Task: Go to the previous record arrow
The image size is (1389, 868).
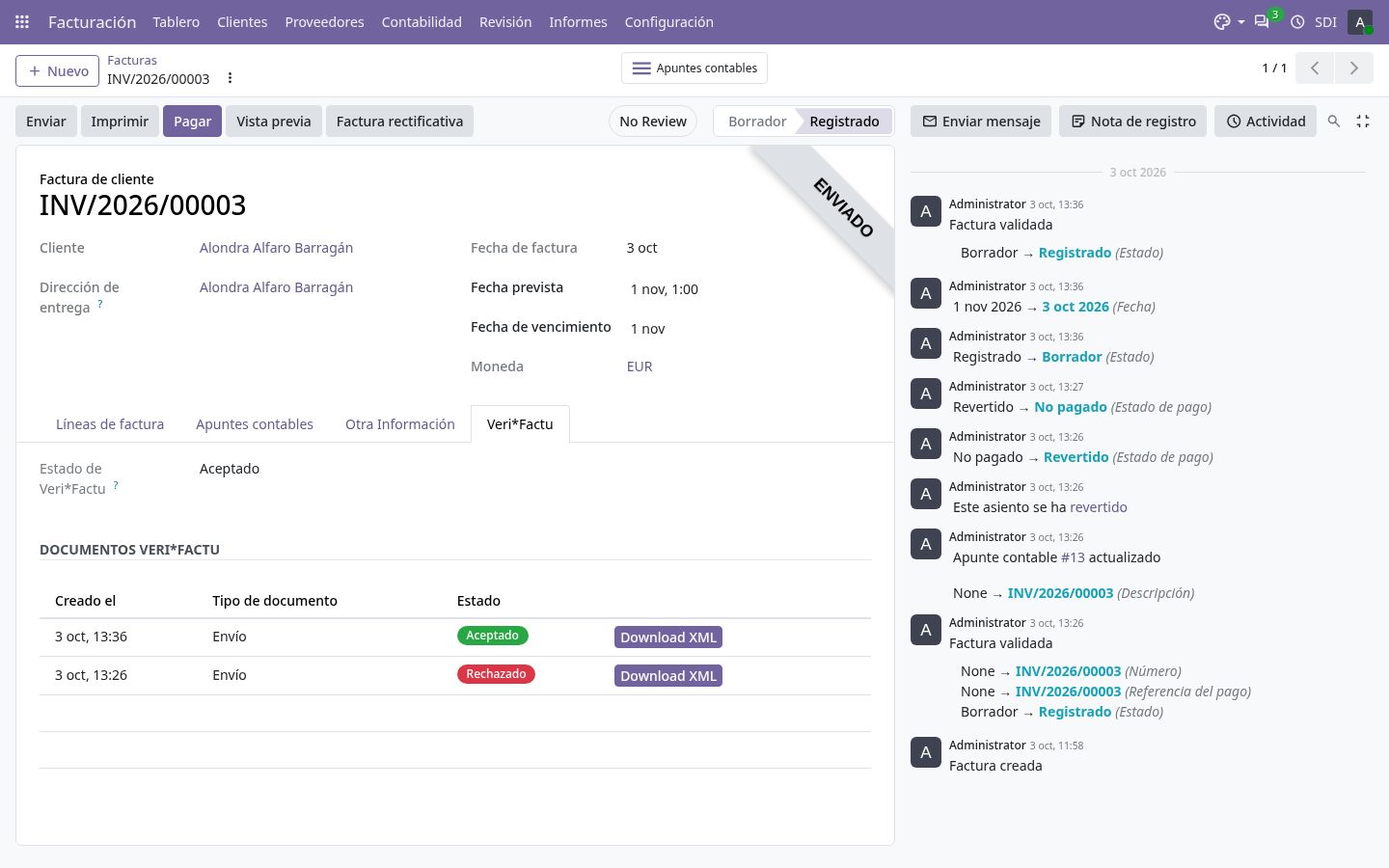Action: (x=1315, y=68)
